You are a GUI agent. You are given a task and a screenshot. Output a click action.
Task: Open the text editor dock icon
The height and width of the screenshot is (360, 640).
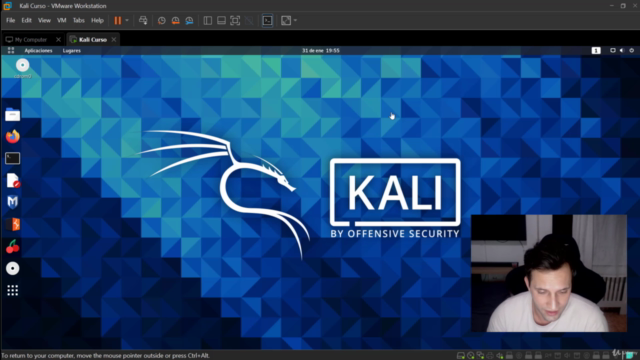13,180
